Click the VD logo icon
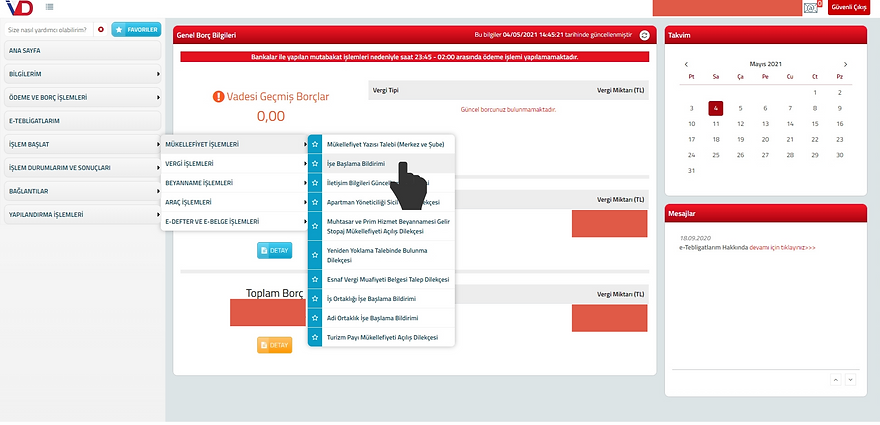 pyautogui.click(x=20, y=7)
